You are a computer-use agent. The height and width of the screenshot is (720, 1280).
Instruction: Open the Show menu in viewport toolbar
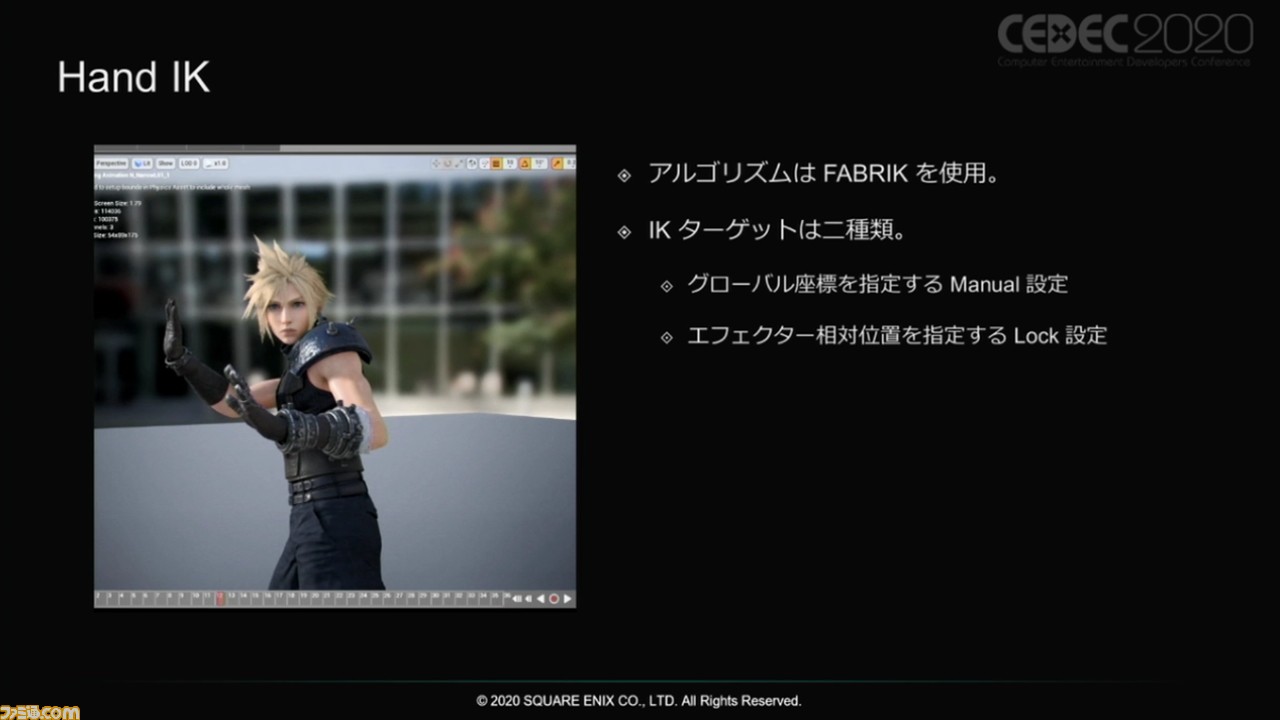click(x=165, y=163)
